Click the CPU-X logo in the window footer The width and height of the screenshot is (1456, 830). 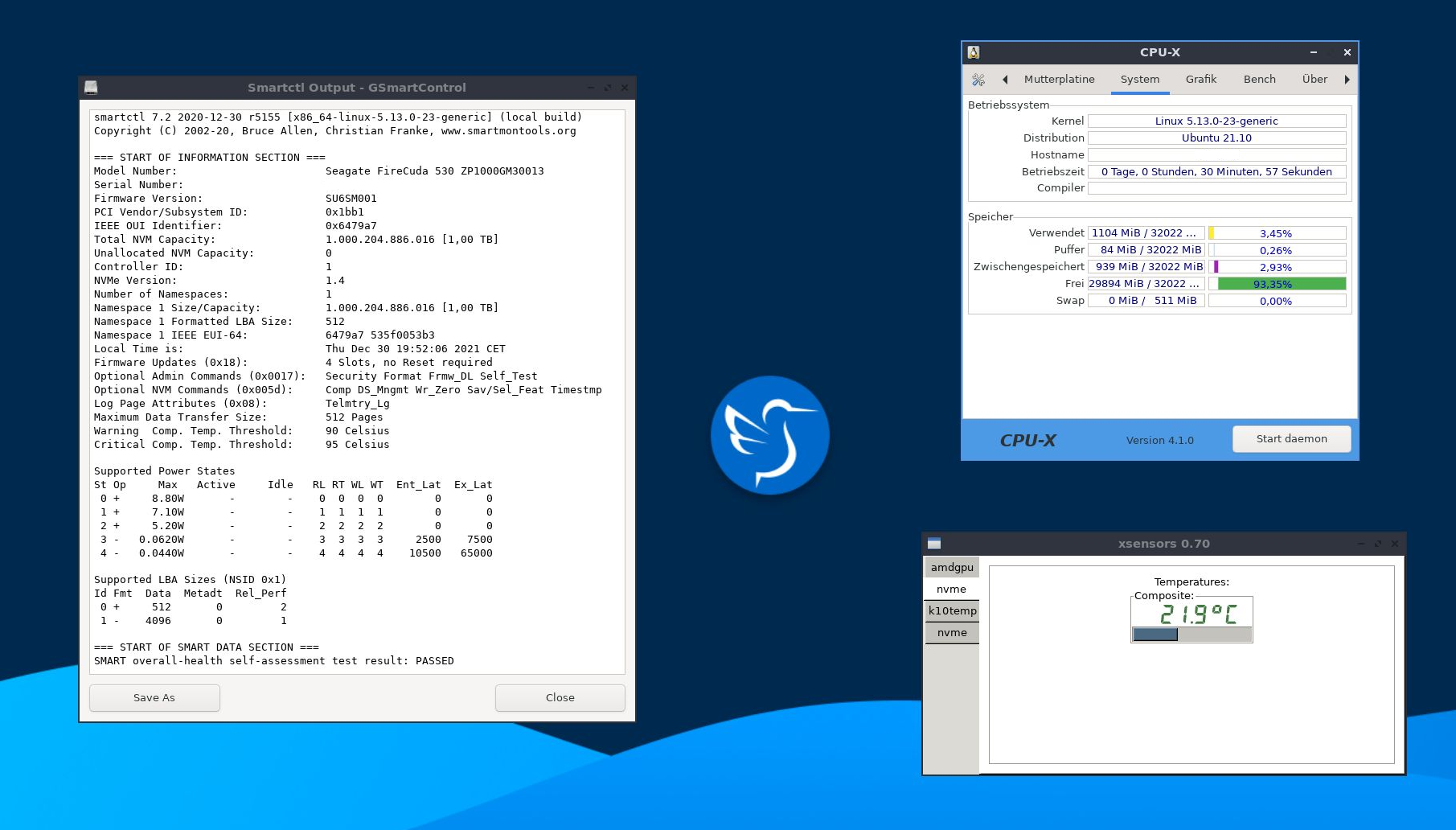tap(1028, 440)
